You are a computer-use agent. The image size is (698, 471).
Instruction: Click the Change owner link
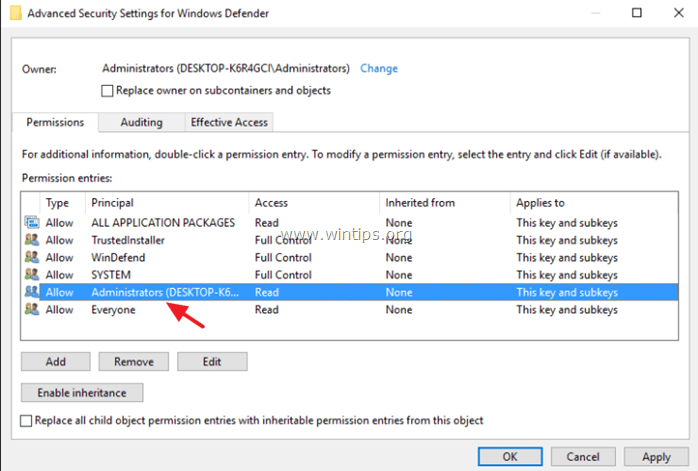(x=379, y=69)
